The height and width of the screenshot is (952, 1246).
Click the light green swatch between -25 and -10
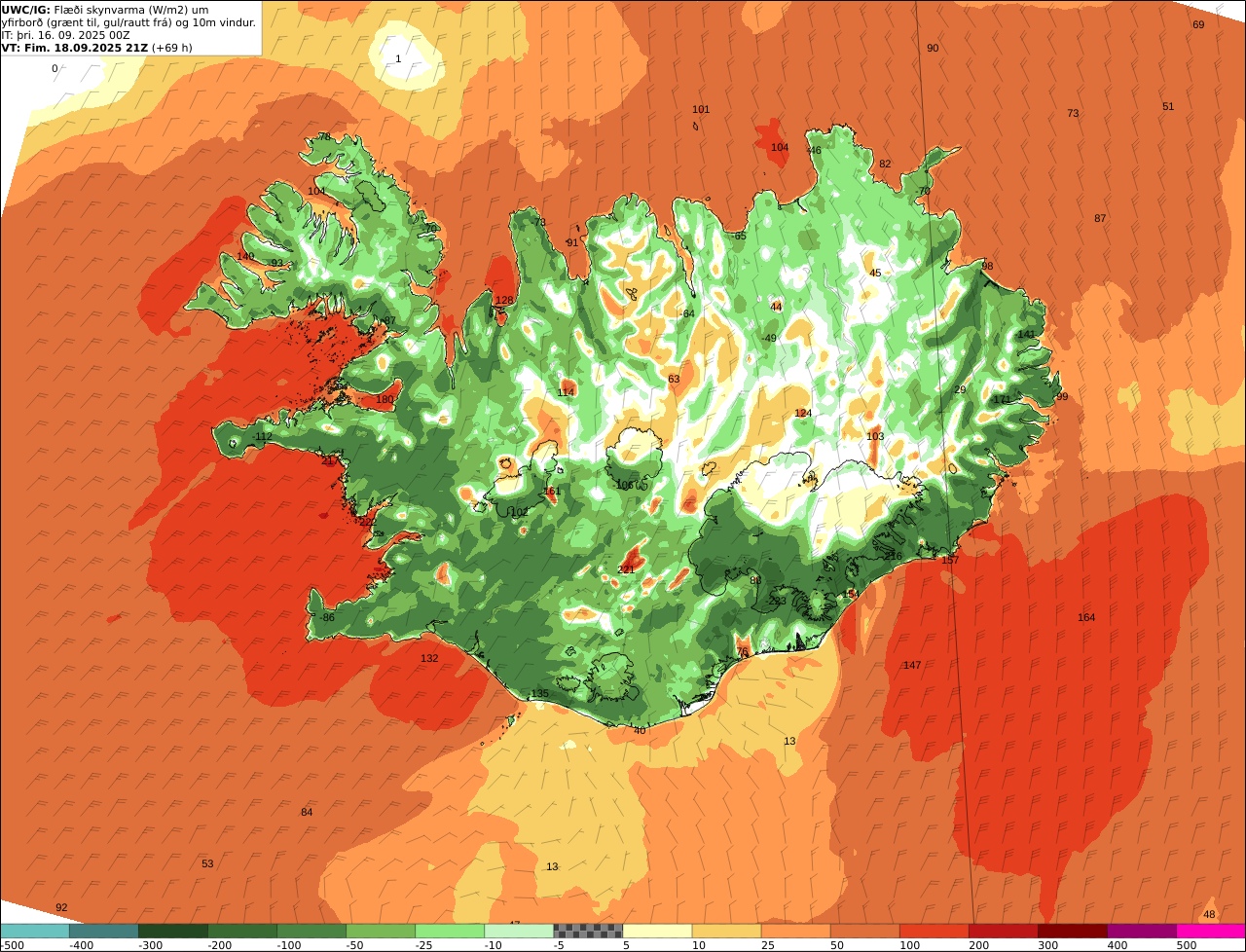pyautogui.click(x=450, y=931)
